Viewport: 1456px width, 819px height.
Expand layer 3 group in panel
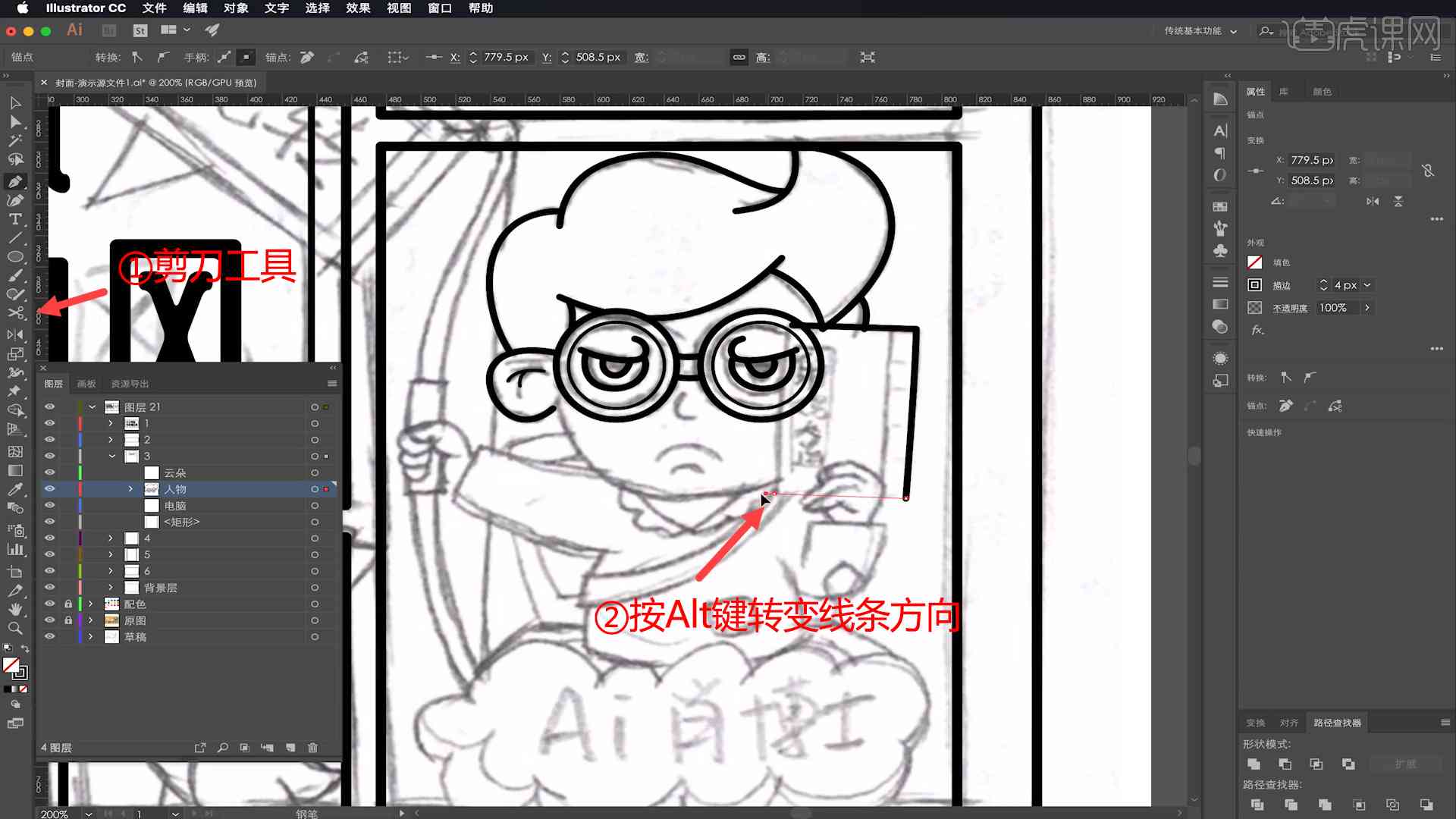click(x=111, y=456)
